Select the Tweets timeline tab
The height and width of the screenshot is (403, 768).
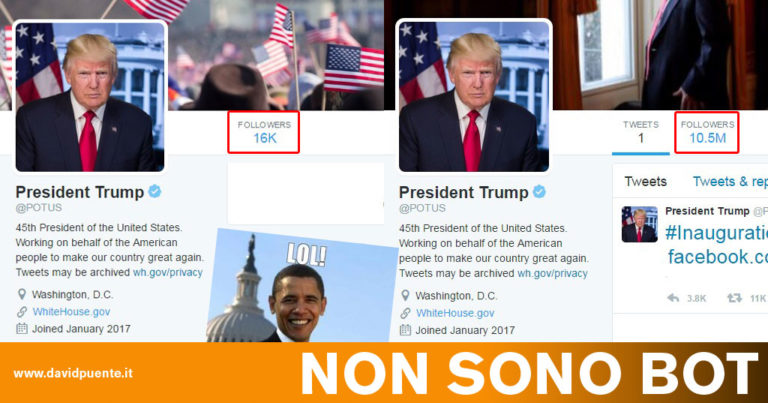pos(646,182)
